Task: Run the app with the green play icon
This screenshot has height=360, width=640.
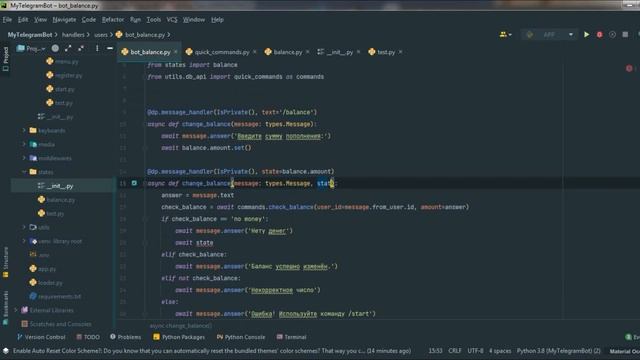Action: coord(586,35)
